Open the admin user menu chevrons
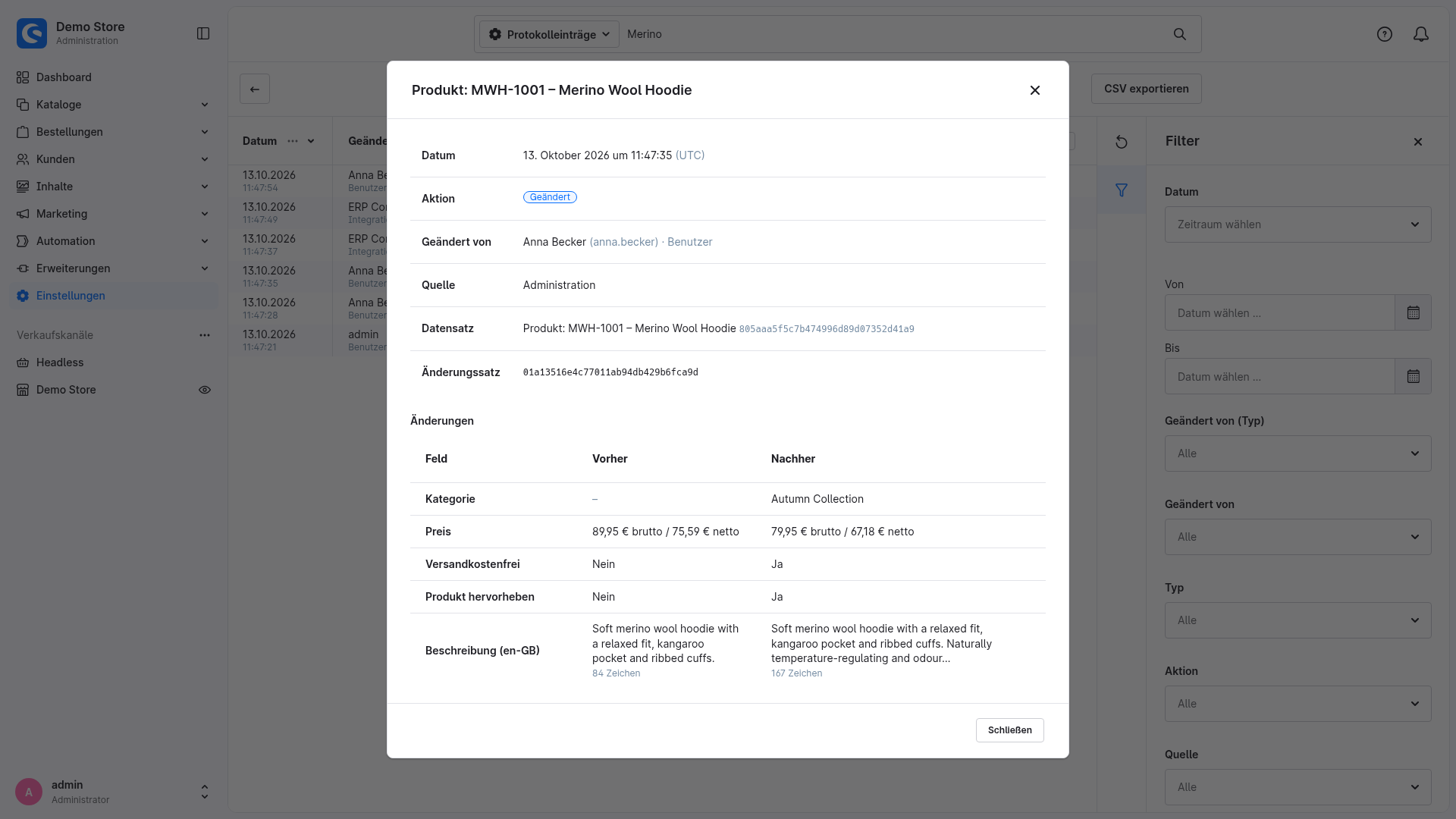The height and width of the screenshot is (819, 1456). (x=205, y=792)
